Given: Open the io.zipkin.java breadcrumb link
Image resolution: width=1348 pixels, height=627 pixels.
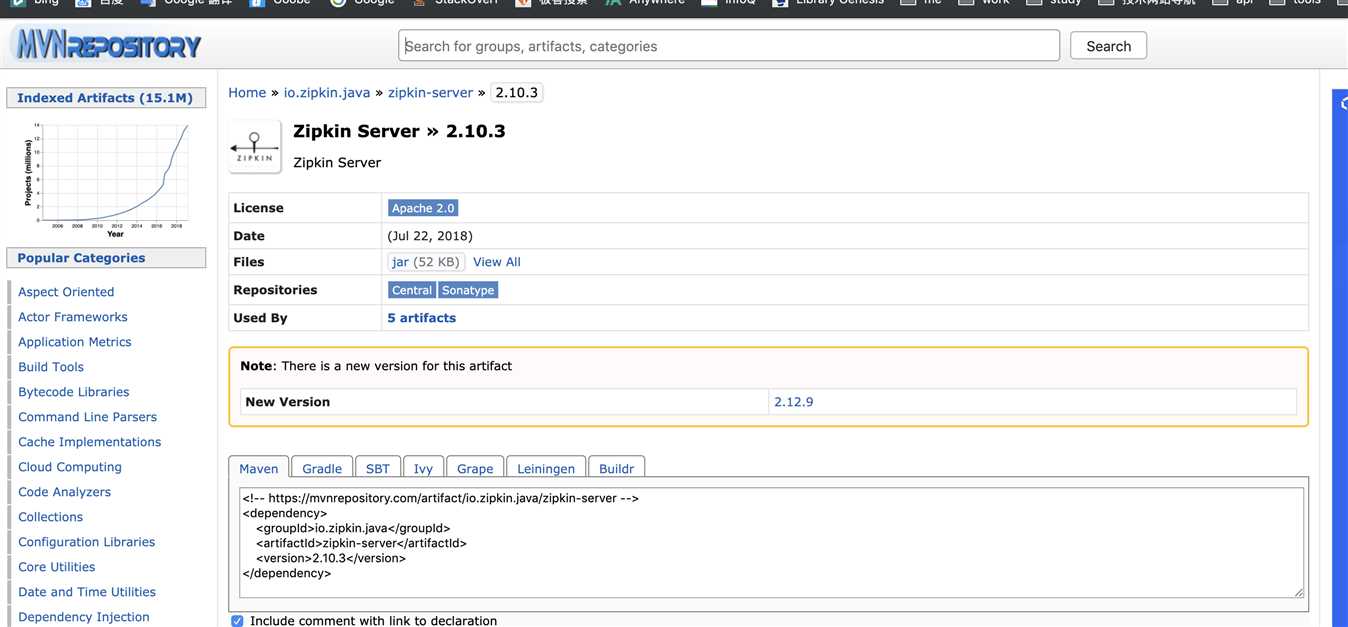Looking at the screenshot, I should [327, 92].
